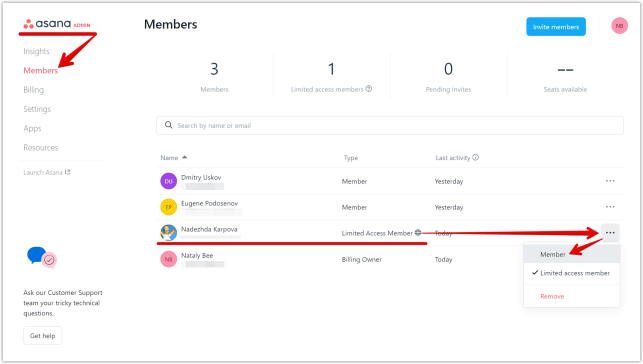The height and width of the screenshot is (364, 643).
Task: Select Limited access member option
Action: click(572, 273)
